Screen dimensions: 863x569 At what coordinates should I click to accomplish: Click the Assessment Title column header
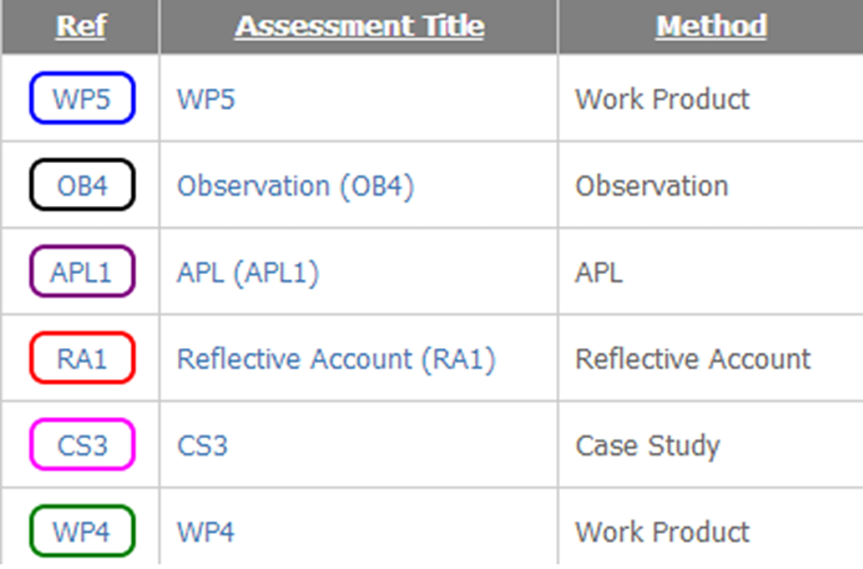[x=359, y=26]
